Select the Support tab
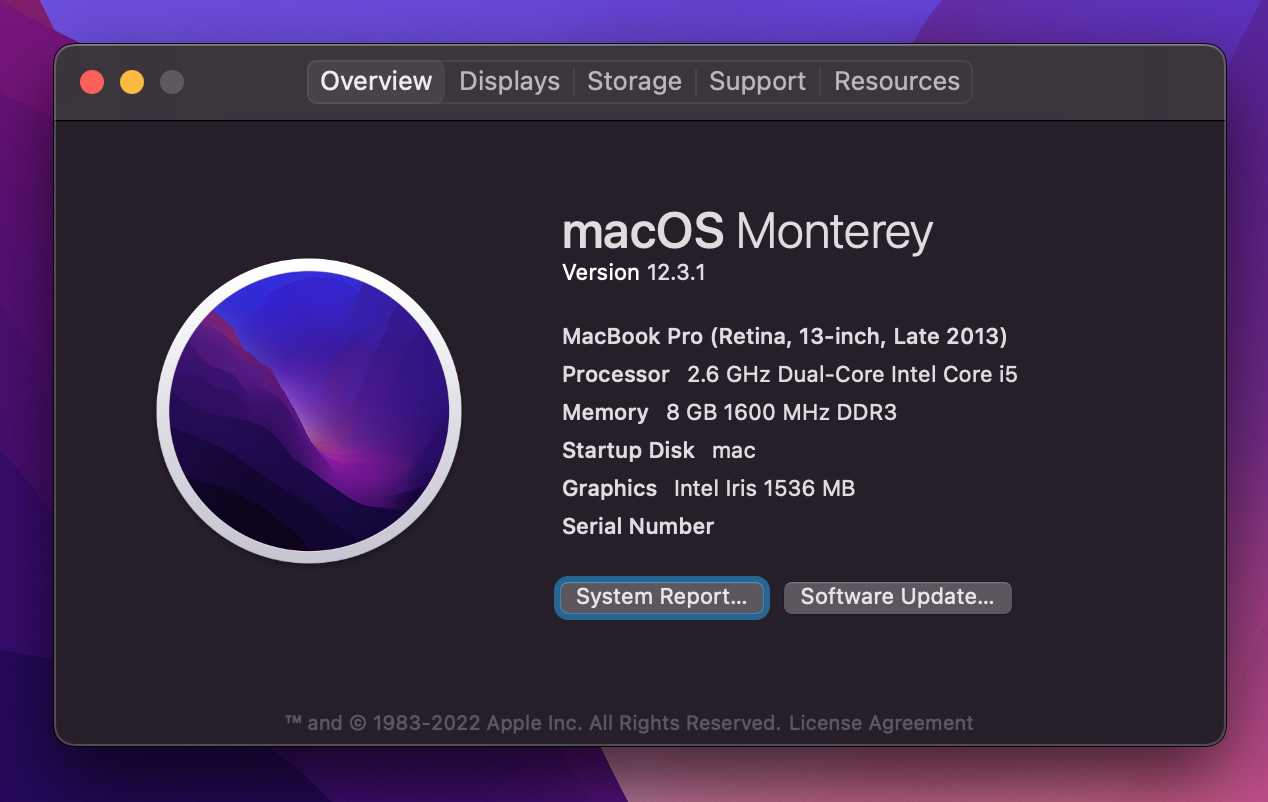 coord(757,81)
